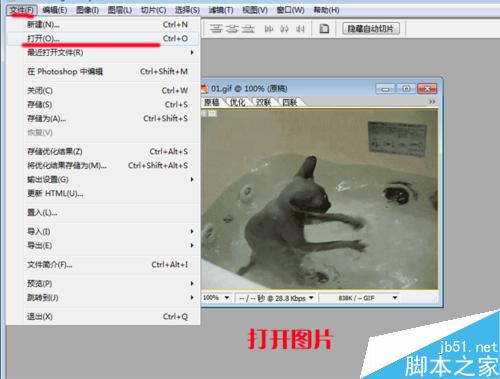
Task: Maximize the 01.gif document window
Action: tap(406, 89)
